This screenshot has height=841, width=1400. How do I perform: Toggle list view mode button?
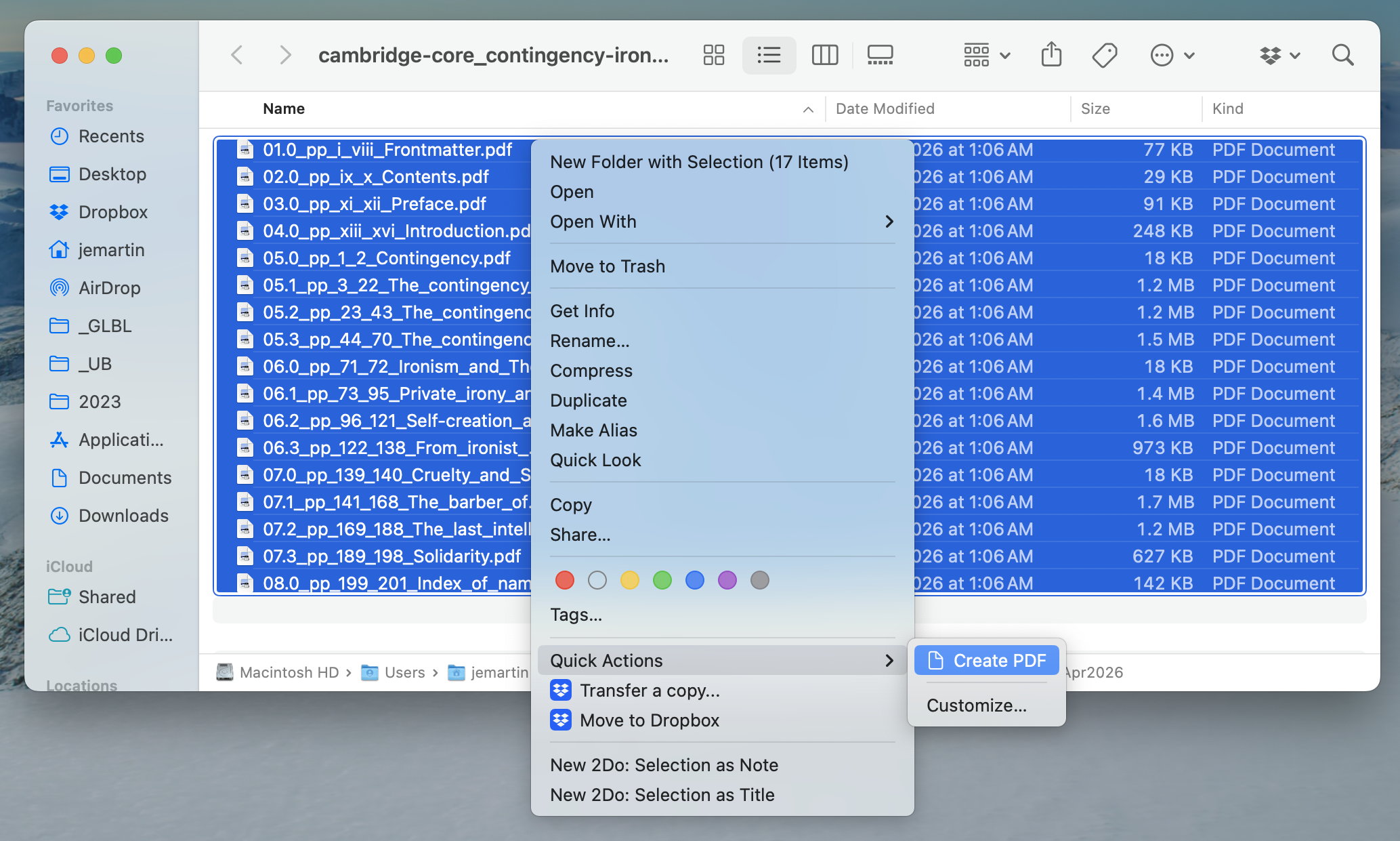point(769,55)
